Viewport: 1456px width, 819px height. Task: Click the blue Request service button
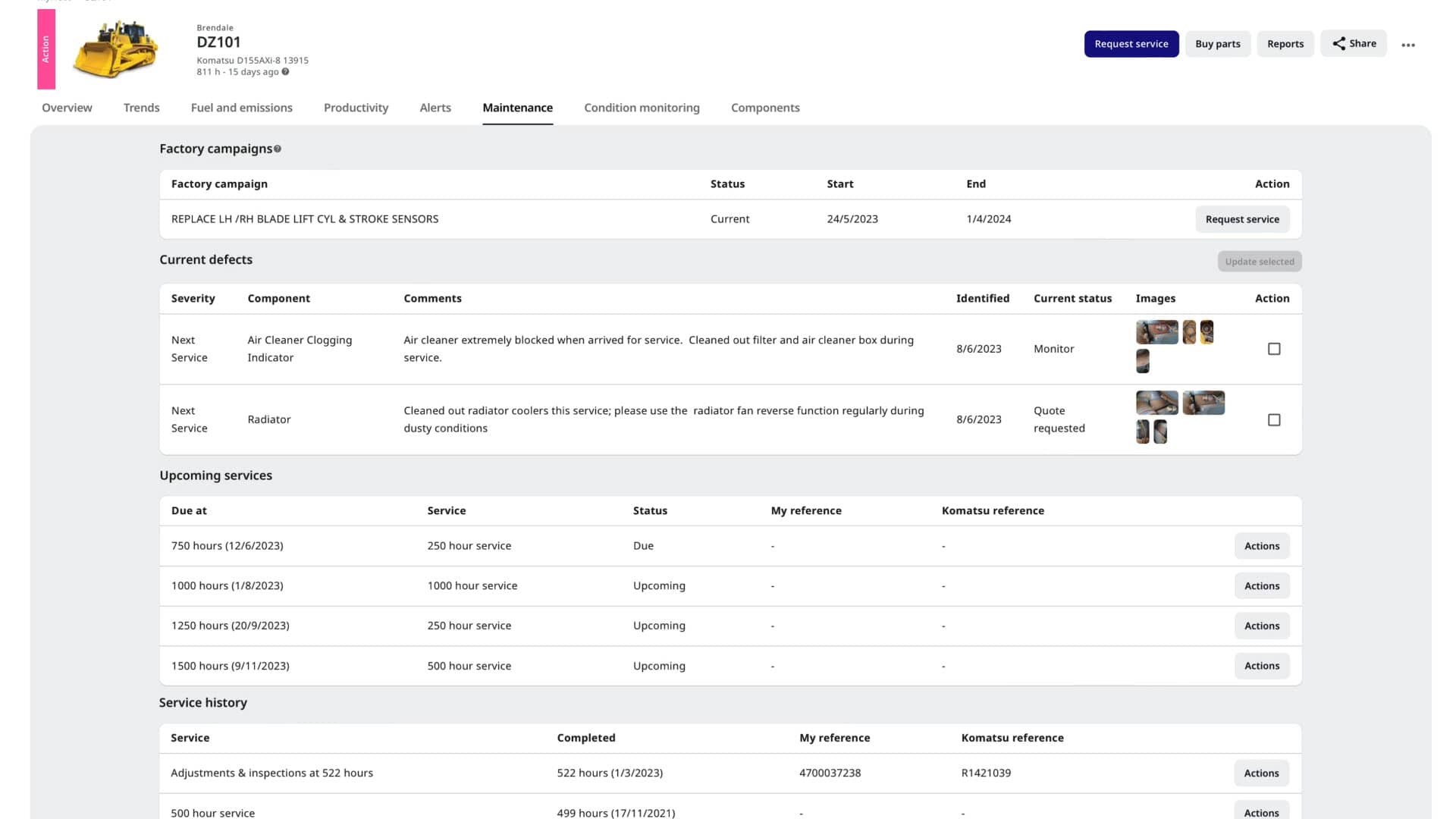[x=1131, y=44]
